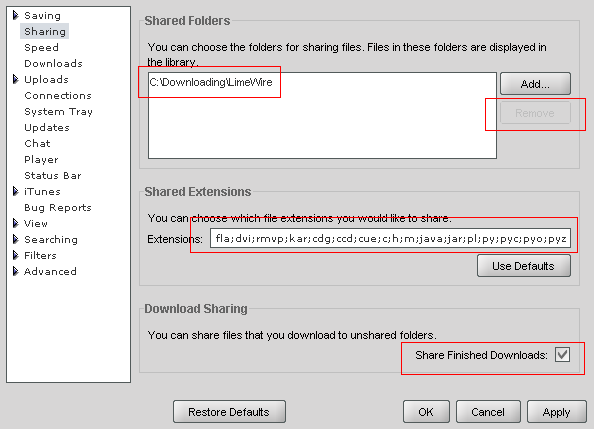The width and height of the screenshot is (594, 429).
Task: Select Connections in the options tree
Action: click(x=58, y=96)
